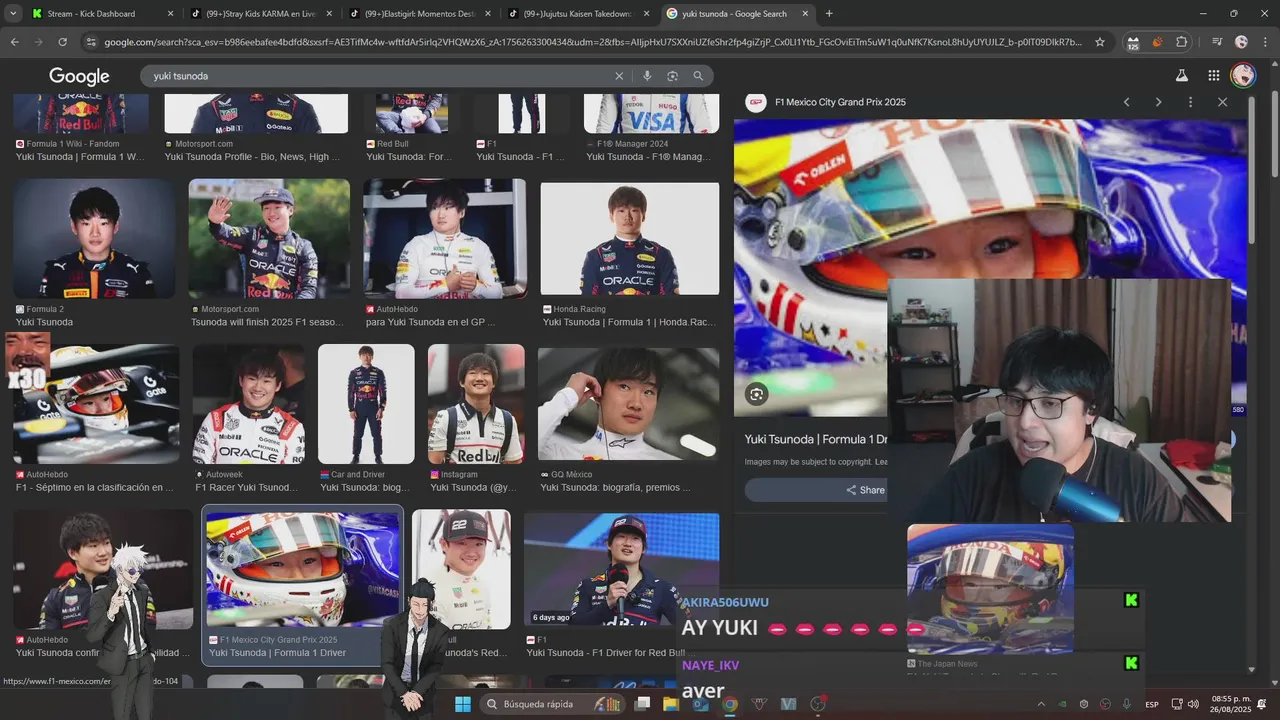Go back to the previous page
Image resolution: width=1280 pixels, height=720 pixels.
(x=14, y=42)
